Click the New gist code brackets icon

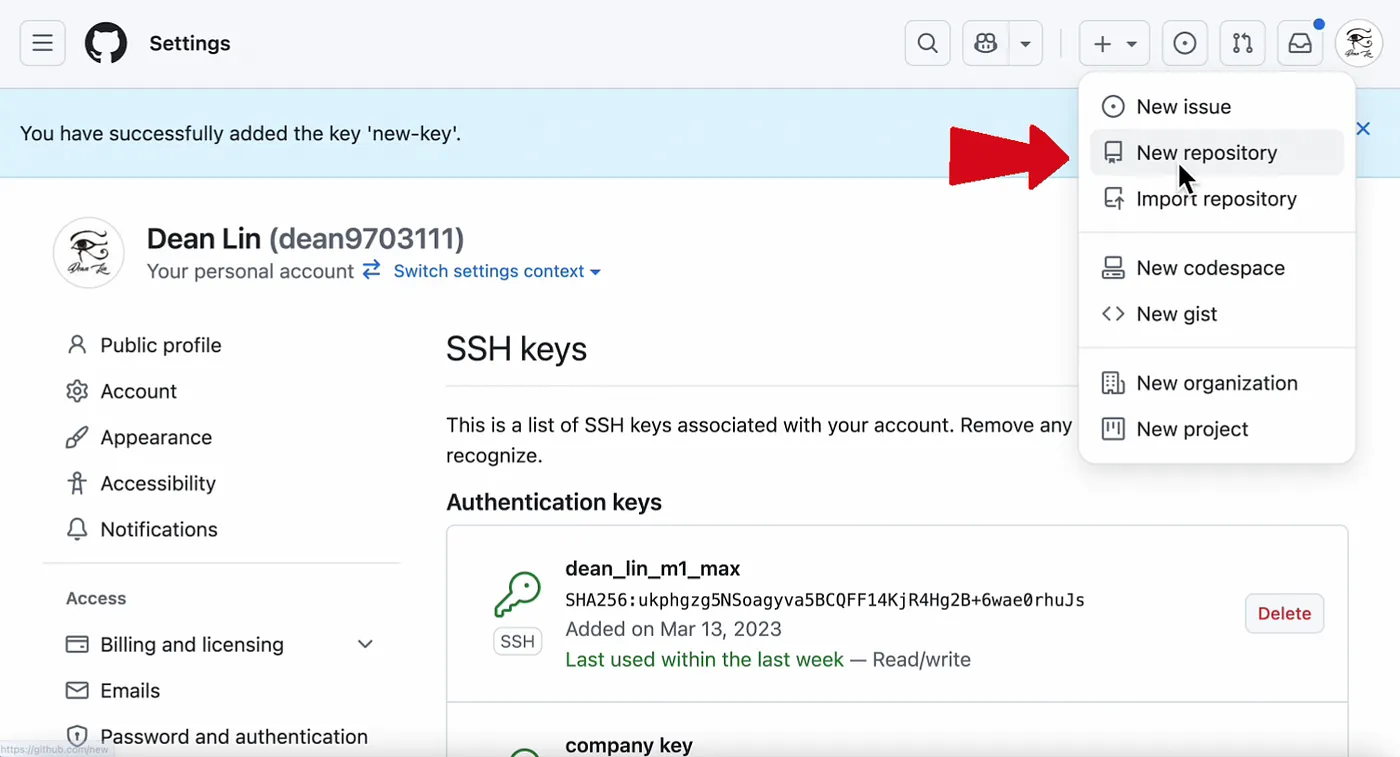[x=1113, y=314]
